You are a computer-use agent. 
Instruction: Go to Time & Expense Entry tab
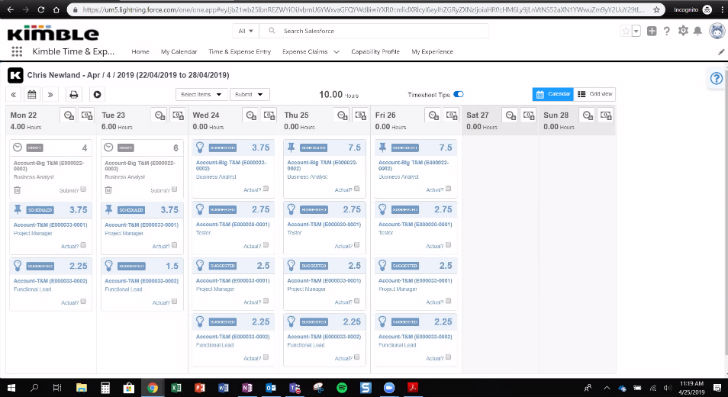pos(240,52)
